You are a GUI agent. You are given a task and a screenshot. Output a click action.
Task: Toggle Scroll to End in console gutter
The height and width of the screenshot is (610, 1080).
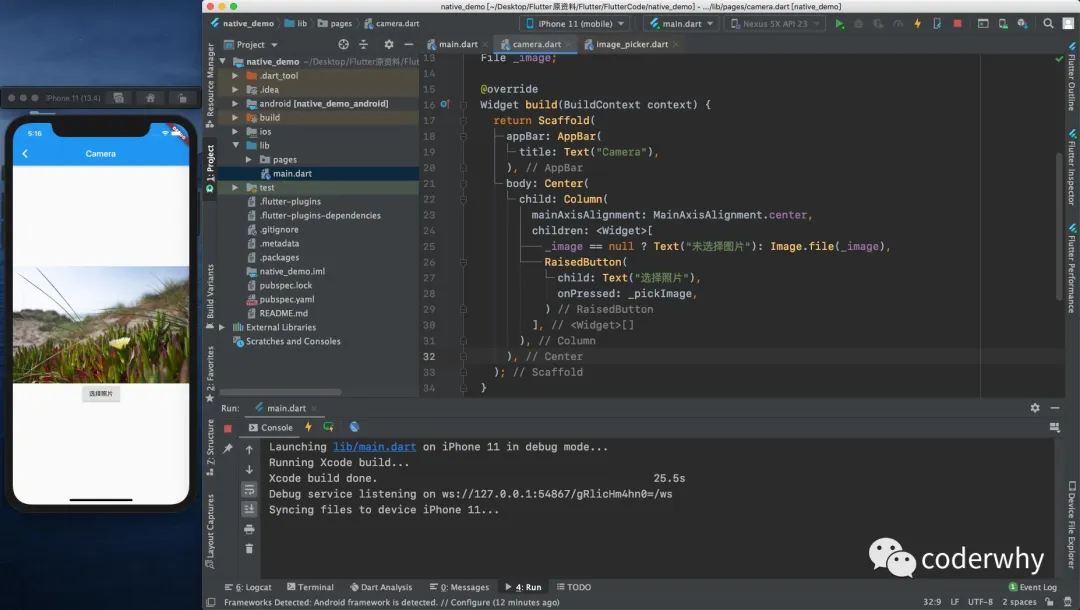[x=249, y=509]
